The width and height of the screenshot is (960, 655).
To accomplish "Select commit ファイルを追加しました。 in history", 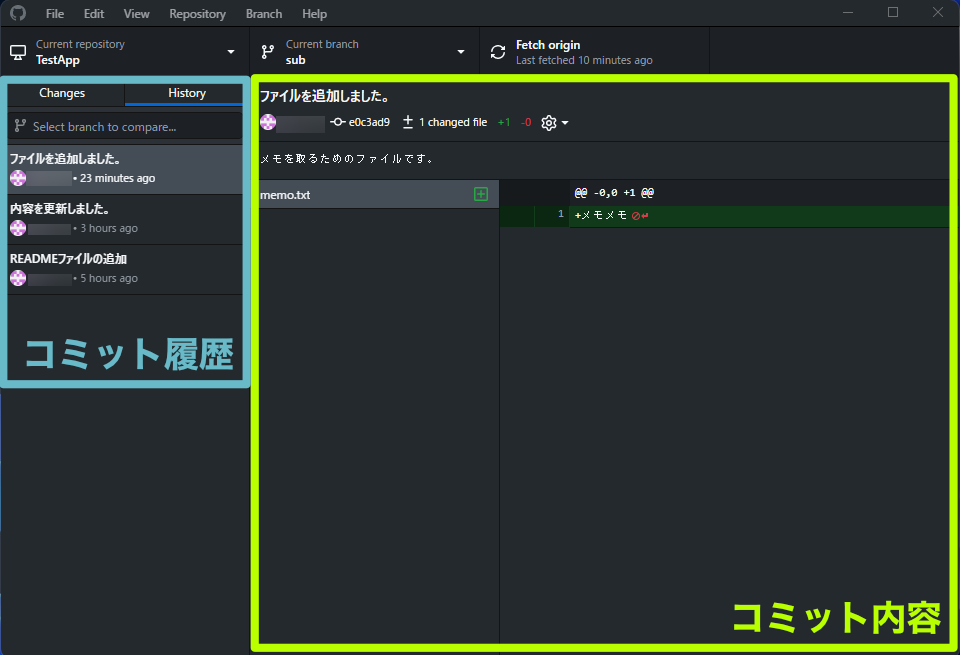I will coord(125,170).
